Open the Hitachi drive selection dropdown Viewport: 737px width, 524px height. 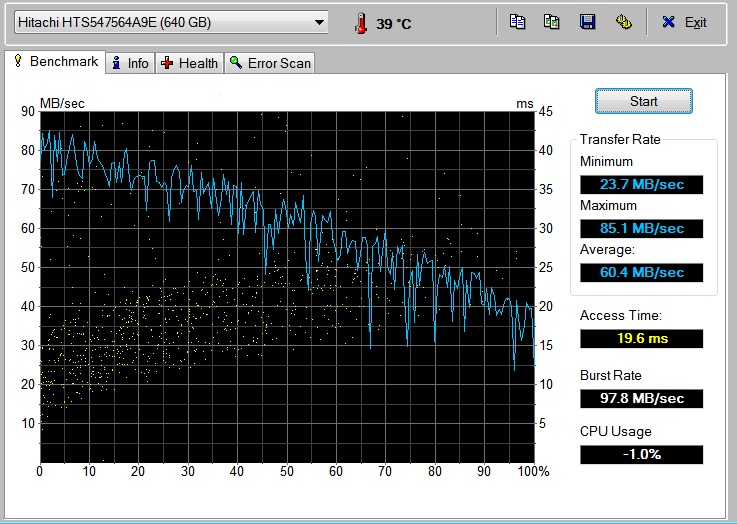tap(171, 22)
